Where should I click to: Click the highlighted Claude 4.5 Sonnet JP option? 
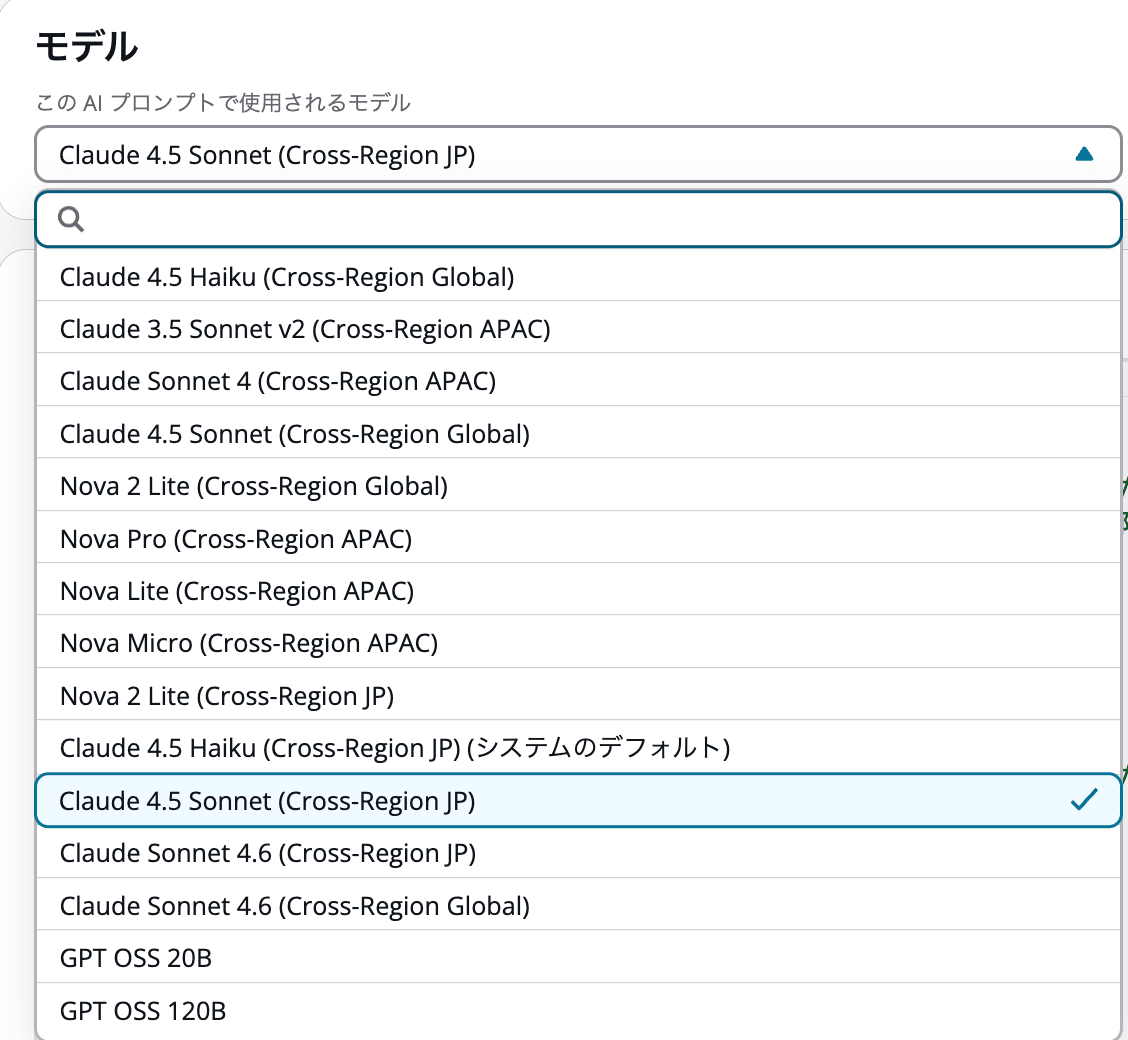click(x=578, y=800)
